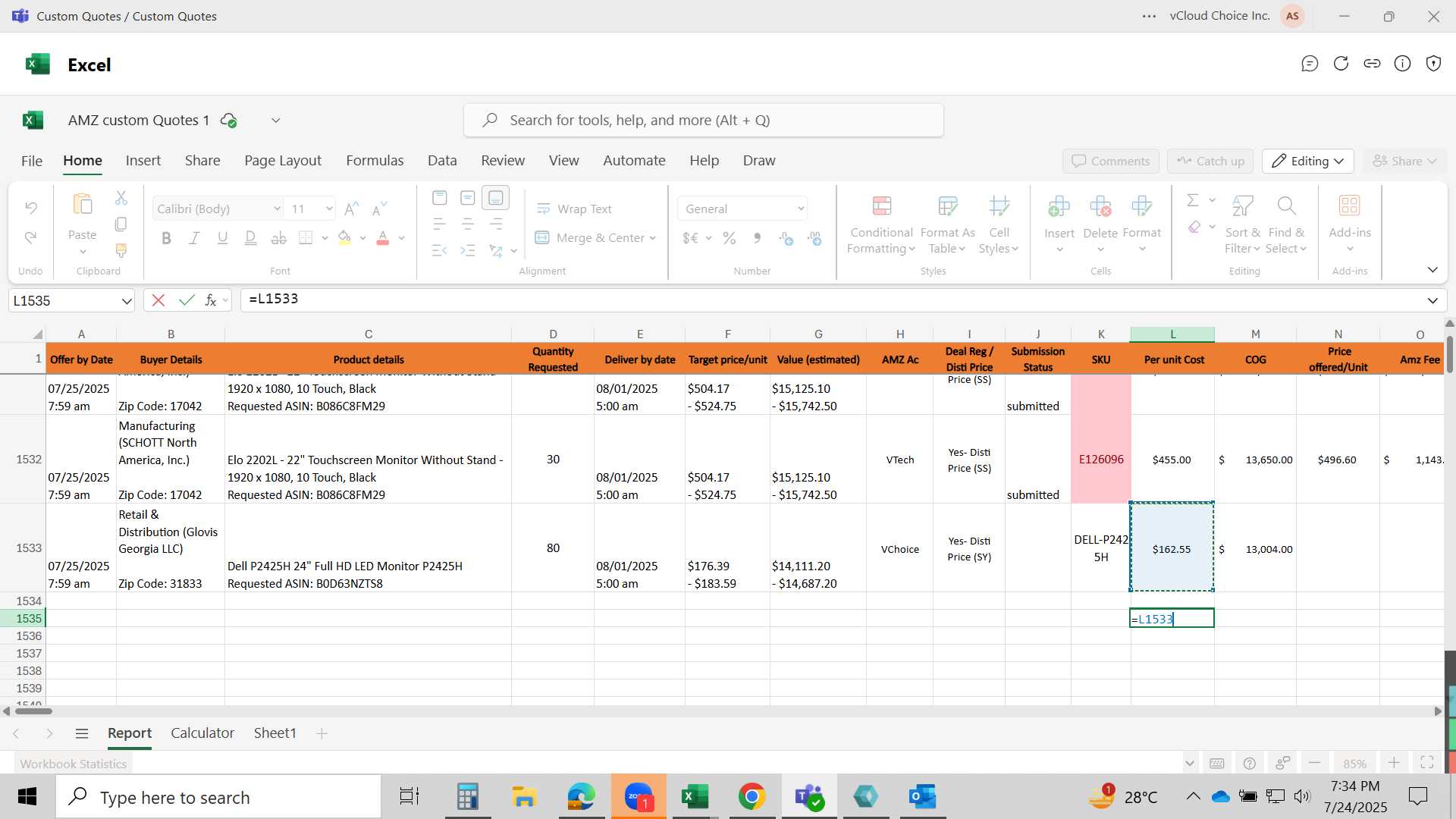Click Workbook Statistics in status bar
Screen dimensions: 1456x819
74,764
